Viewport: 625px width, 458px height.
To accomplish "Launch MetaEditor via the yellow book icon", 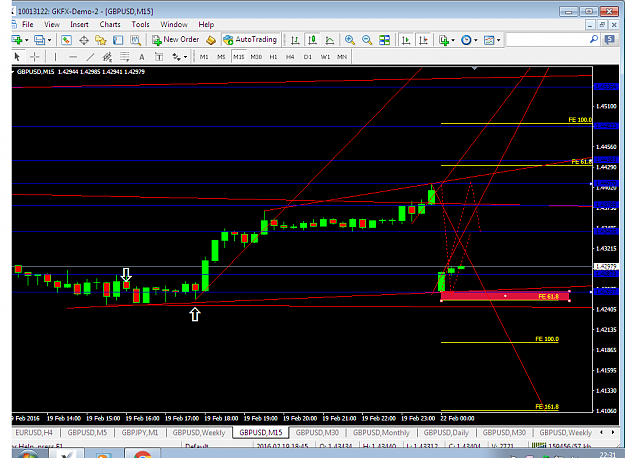I will pos(211,40).
